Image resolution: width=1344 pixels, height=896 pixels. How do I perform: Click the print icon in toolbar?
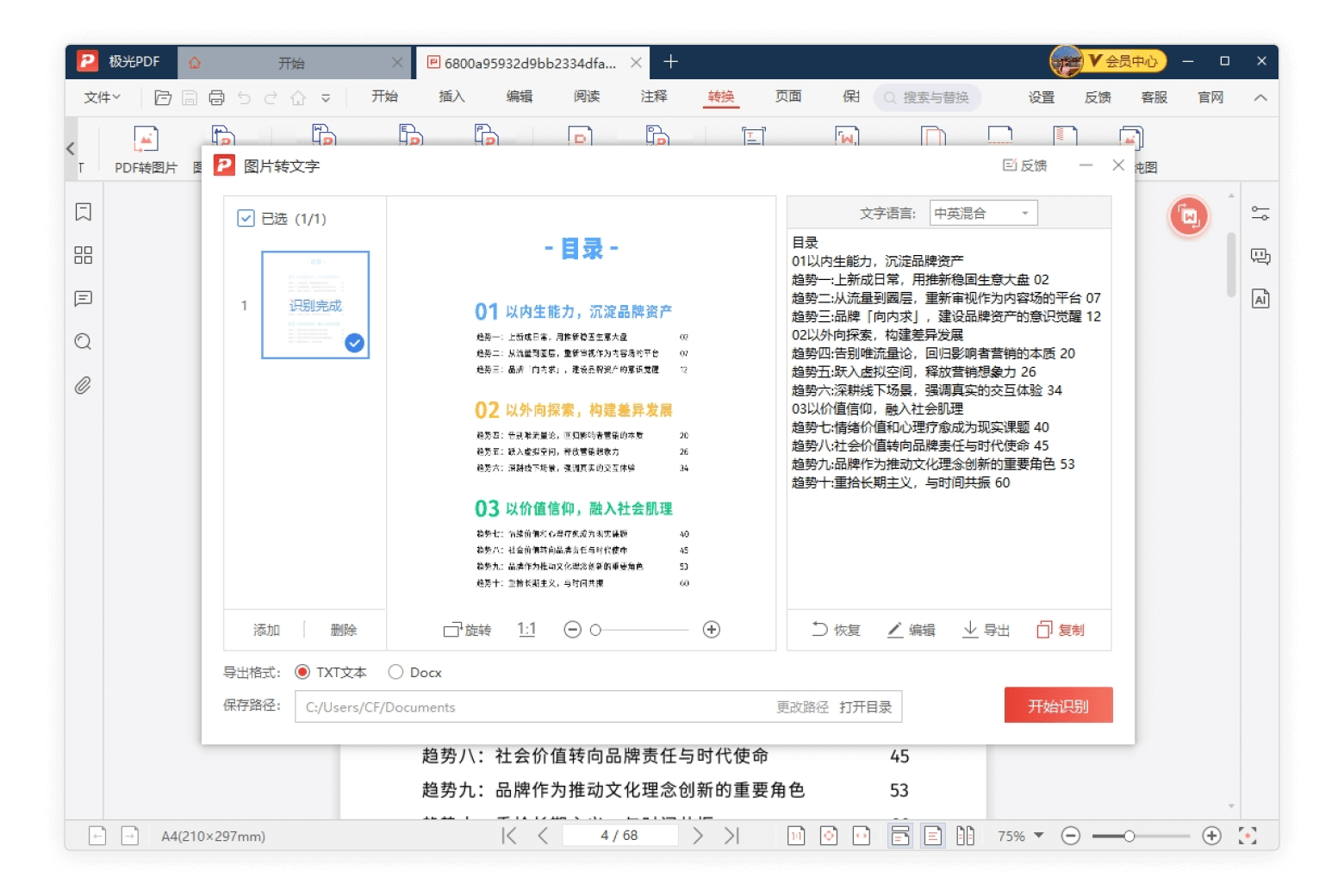[x=217, y=97]
